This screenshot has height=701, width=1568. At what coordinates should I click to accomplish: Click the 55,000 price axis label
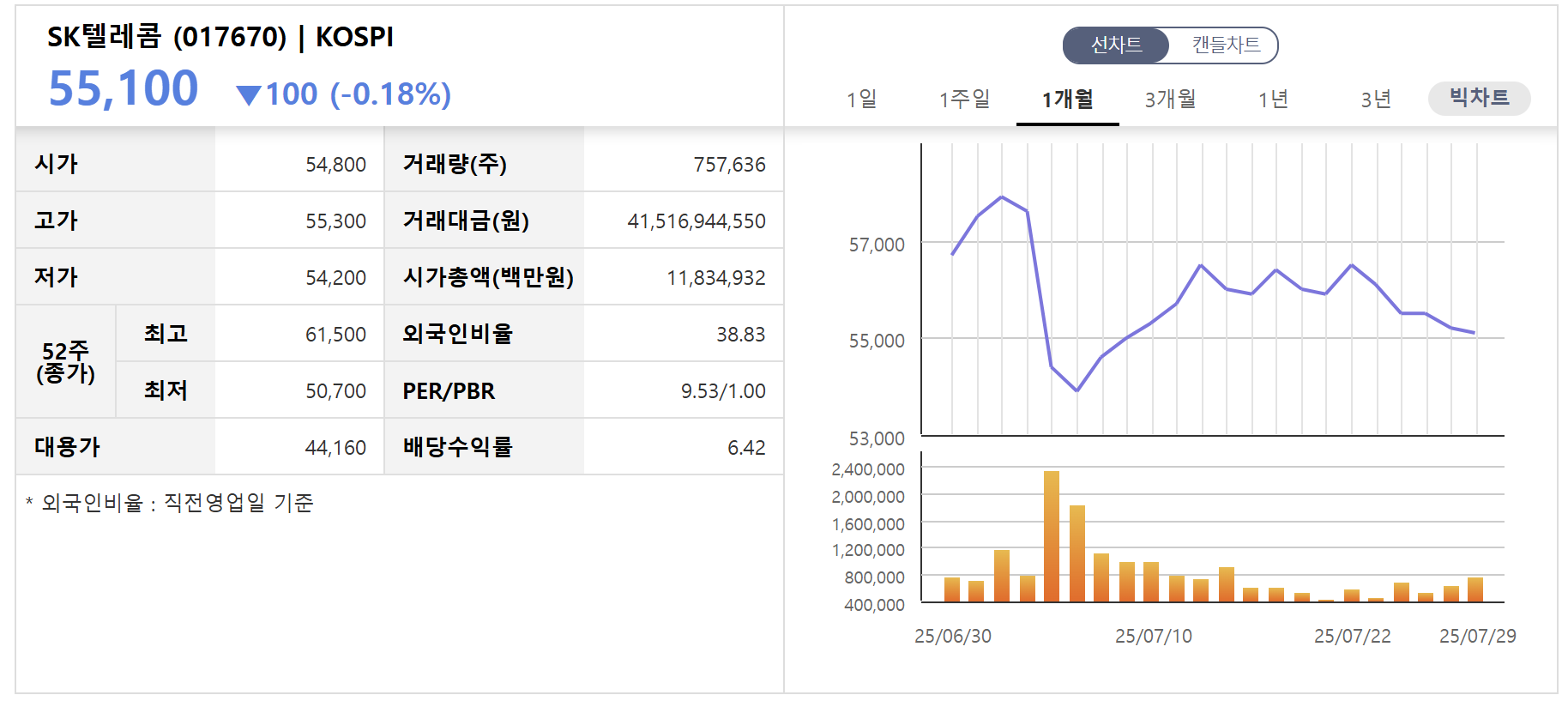pos(877,341)
